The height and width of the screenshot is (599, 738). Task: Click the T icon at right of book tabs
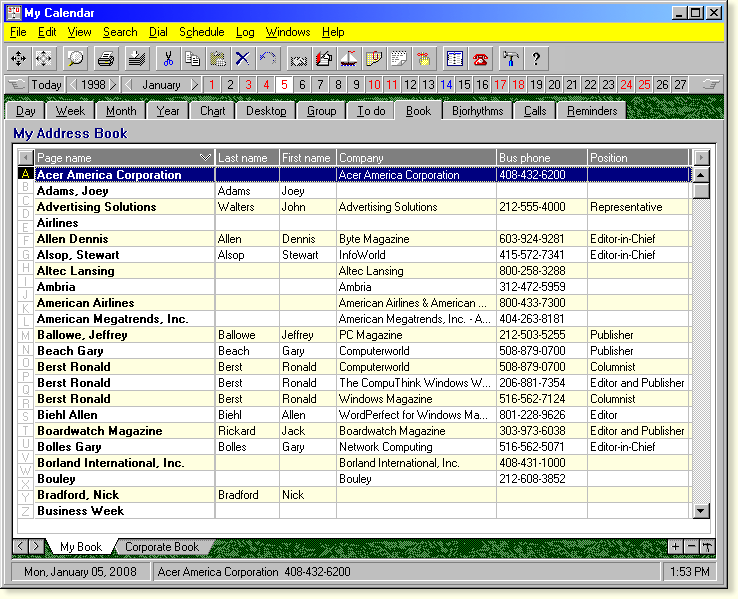pos(707,546)
